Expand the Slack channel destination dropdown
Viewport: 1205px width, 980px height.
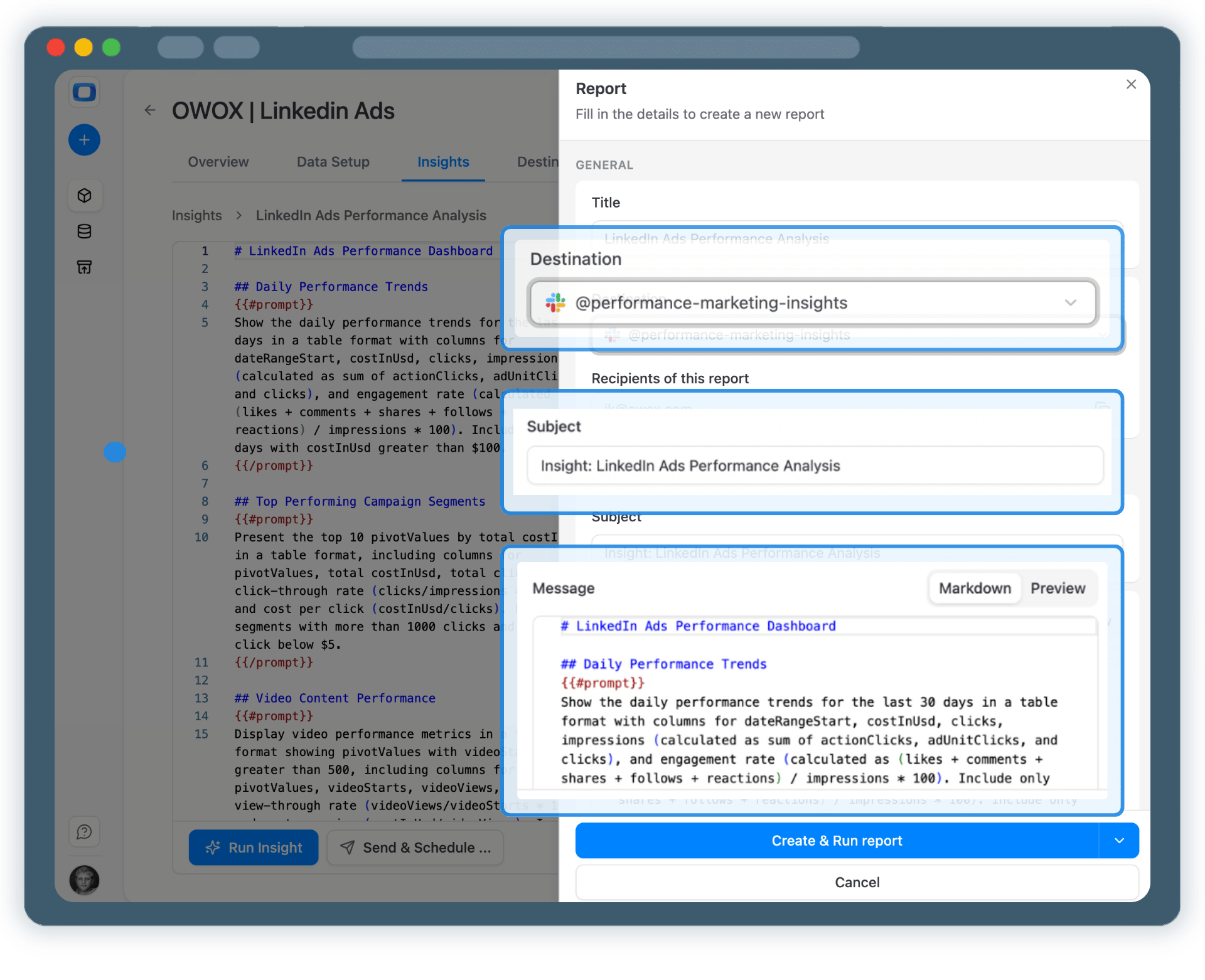pyautogui.click(x=1071, y=302)
